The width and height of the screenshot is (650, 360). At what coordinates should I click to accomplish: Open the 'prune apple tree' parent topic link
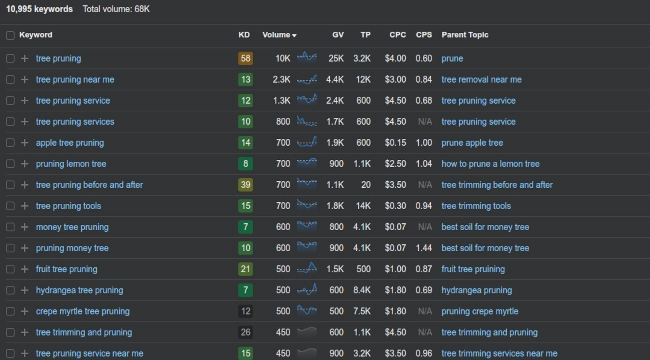point(472,143)
